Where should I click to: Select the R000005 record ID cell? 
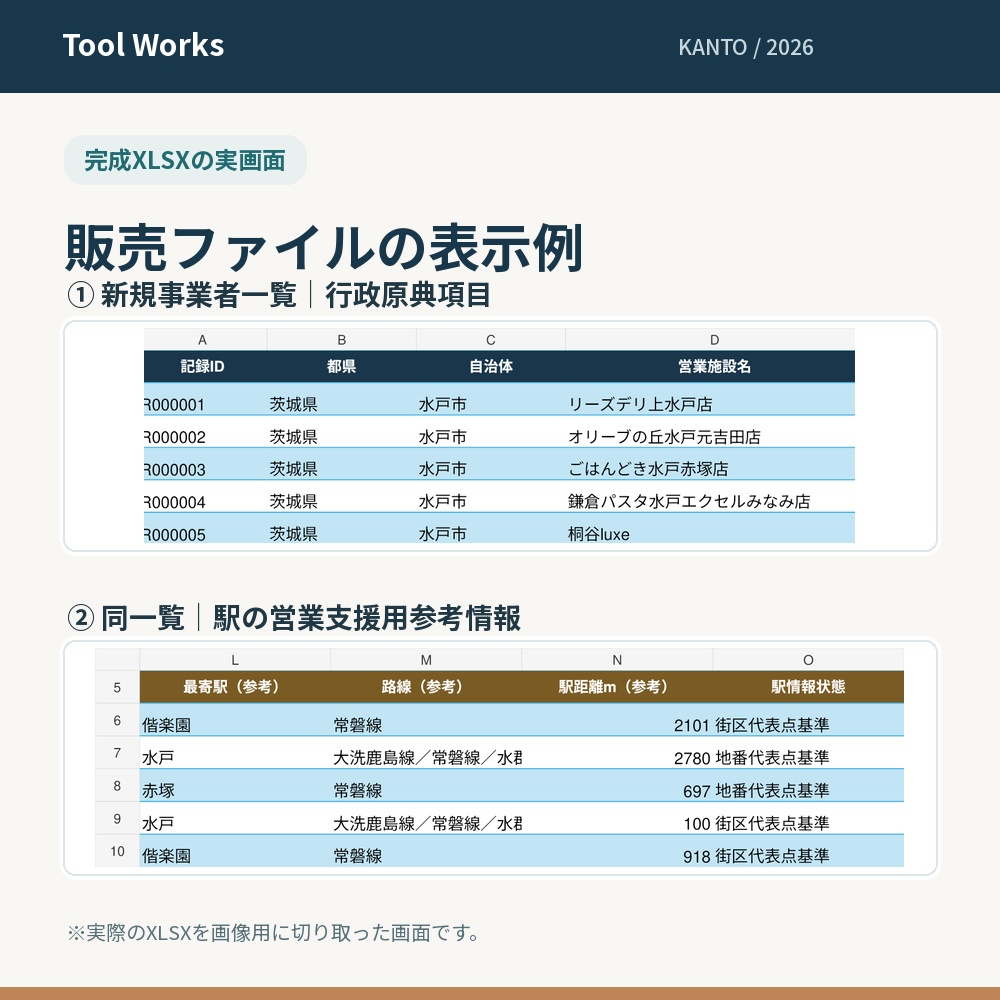(x=205, y=529)
